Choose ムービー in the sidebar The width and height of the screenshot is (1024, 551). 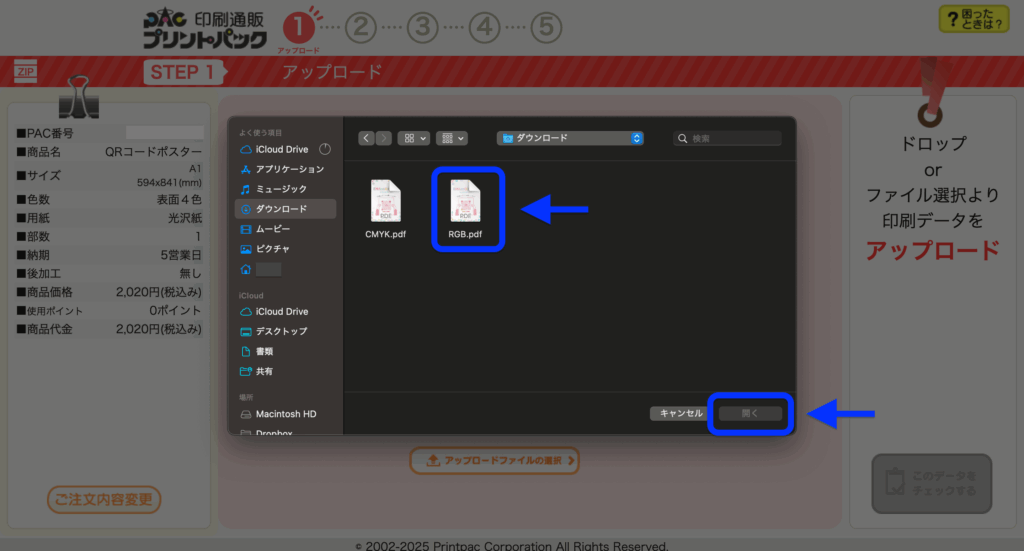[x=274, y=229]
